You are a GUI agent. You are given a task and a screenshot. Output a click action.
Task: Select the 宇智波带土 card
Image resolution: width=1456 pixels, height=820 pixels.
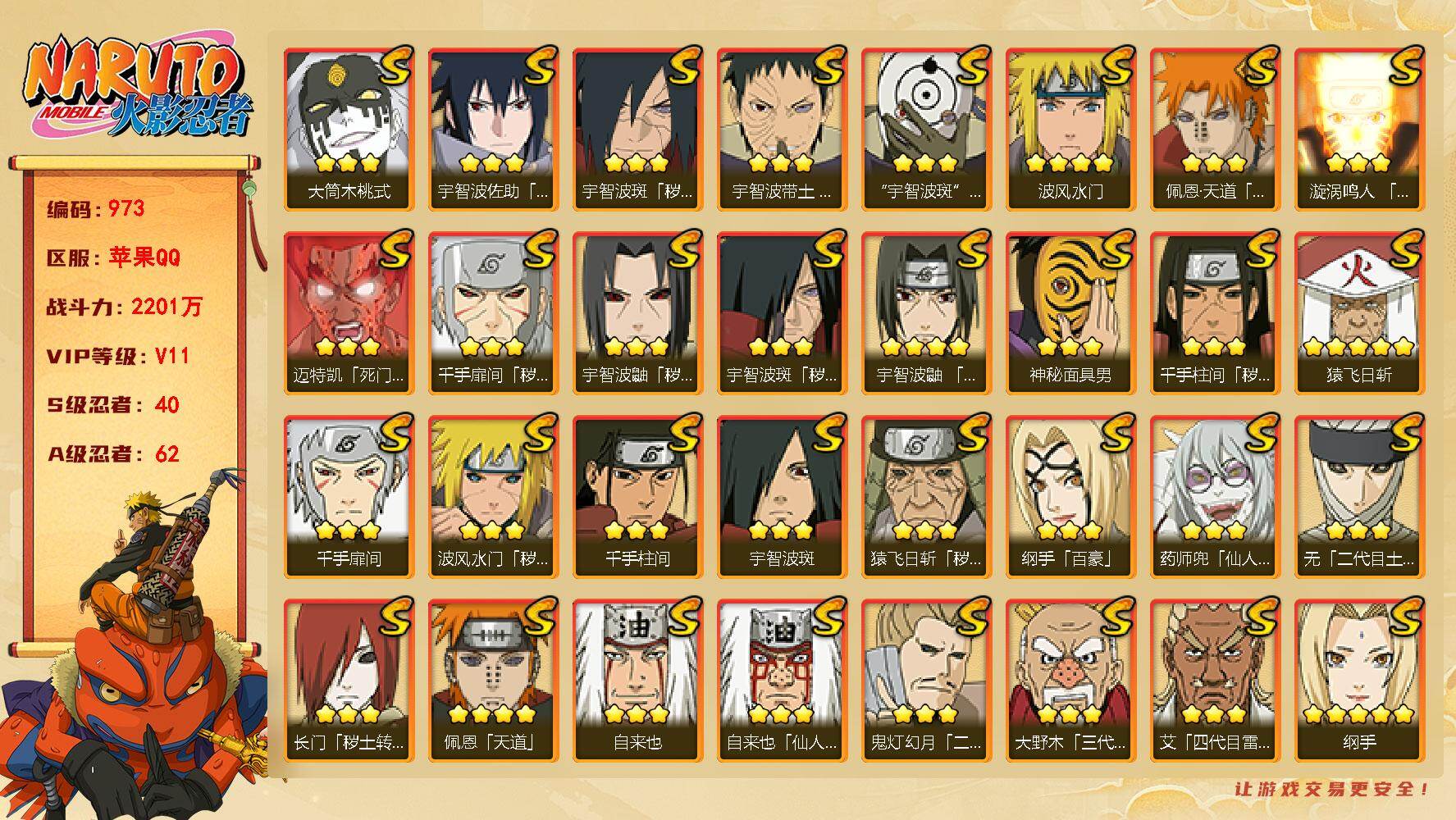782,129
